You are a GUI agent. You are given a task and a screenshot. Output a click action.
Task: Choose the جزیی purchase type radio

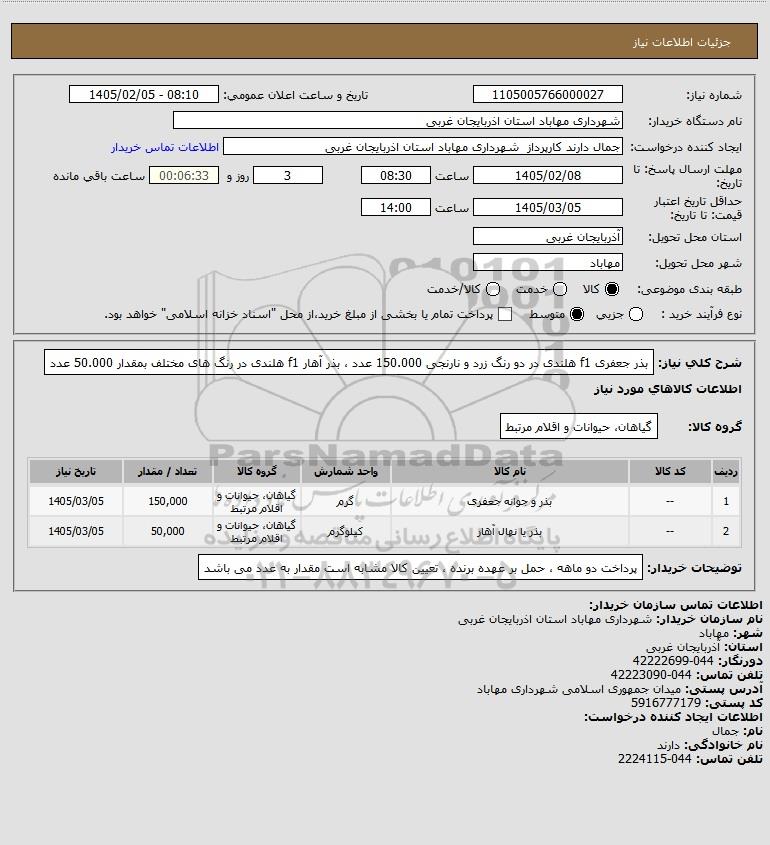click(x=636, y=314)
